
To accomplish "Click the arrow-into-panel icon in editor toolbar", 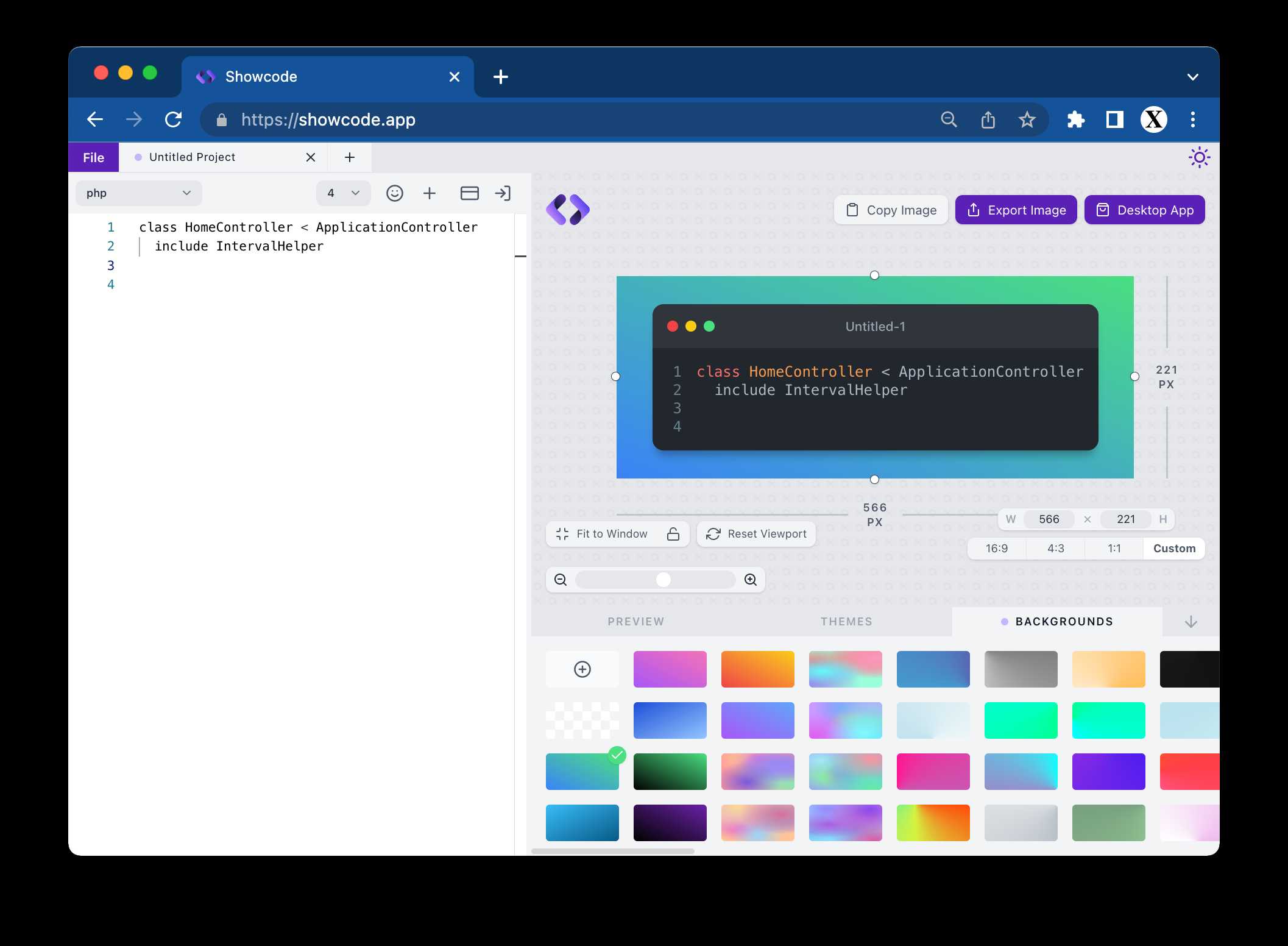I will pos(503,193).
